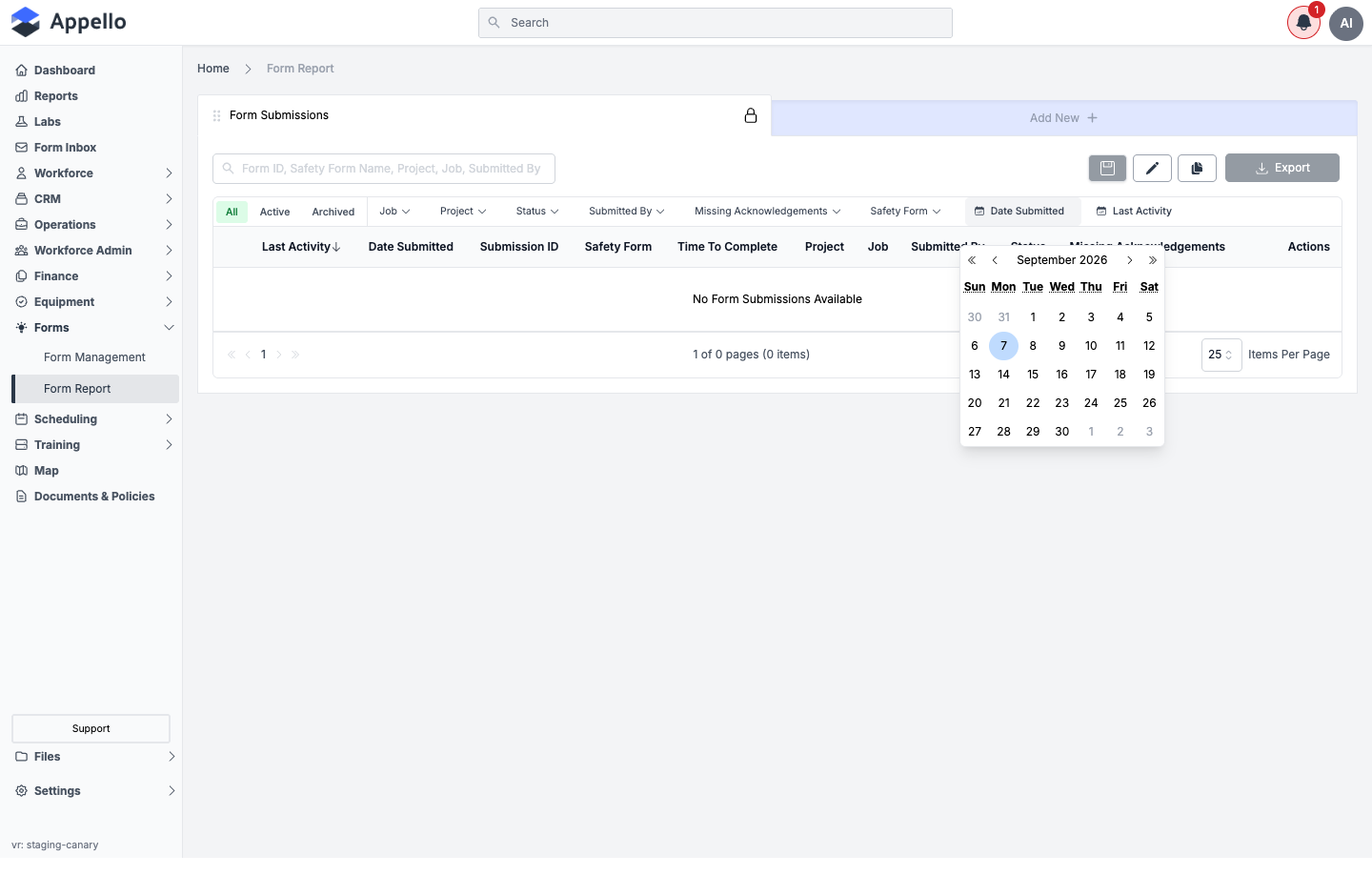Screen dimensions: 1372x875
Task: Open the Project filter dropdown
Action: (x=463, y=212)
